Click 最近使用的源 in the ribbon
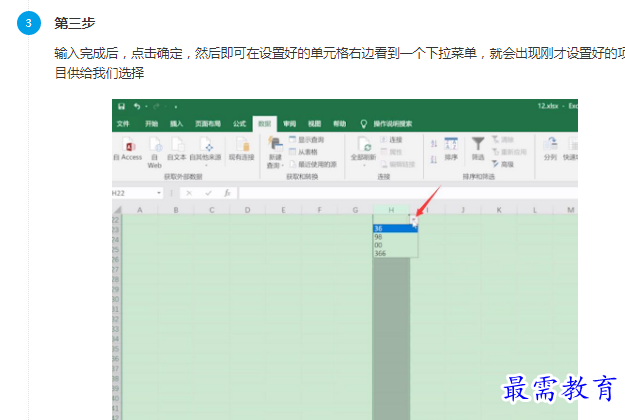 click(313, 164)
